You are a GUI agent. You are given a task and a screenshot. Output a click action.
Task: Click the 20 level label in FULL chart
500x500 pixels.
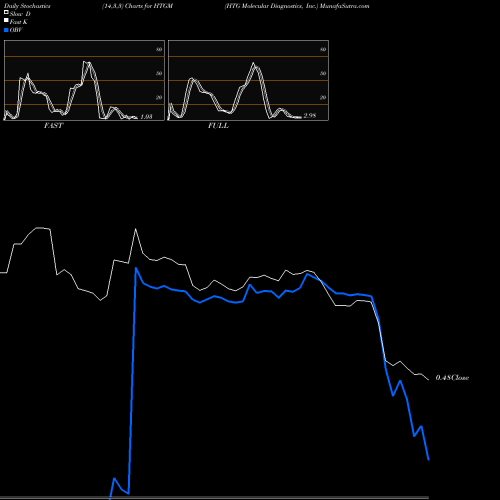tap(323, 98)
